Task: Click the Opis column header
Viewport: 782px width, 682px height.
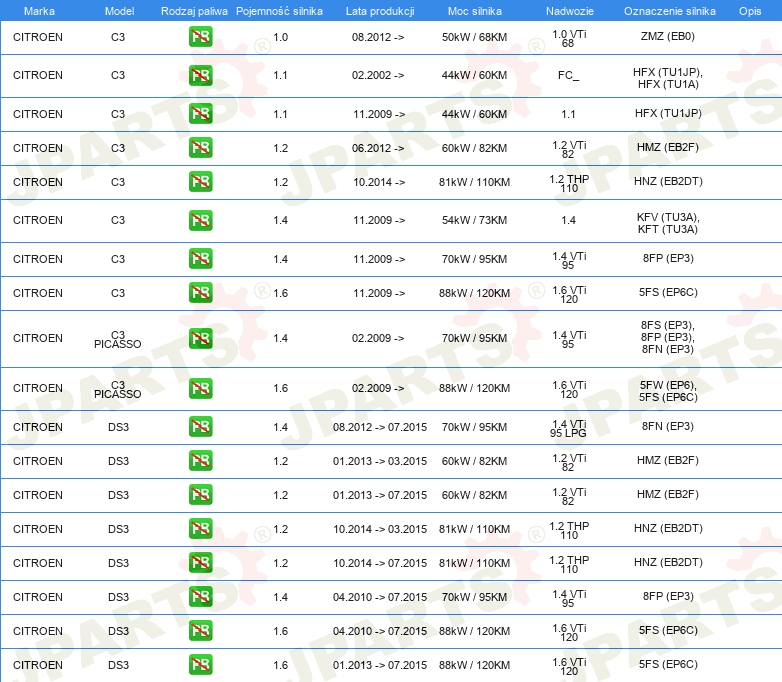Action: pyautogui.click(x=749, y=10)
